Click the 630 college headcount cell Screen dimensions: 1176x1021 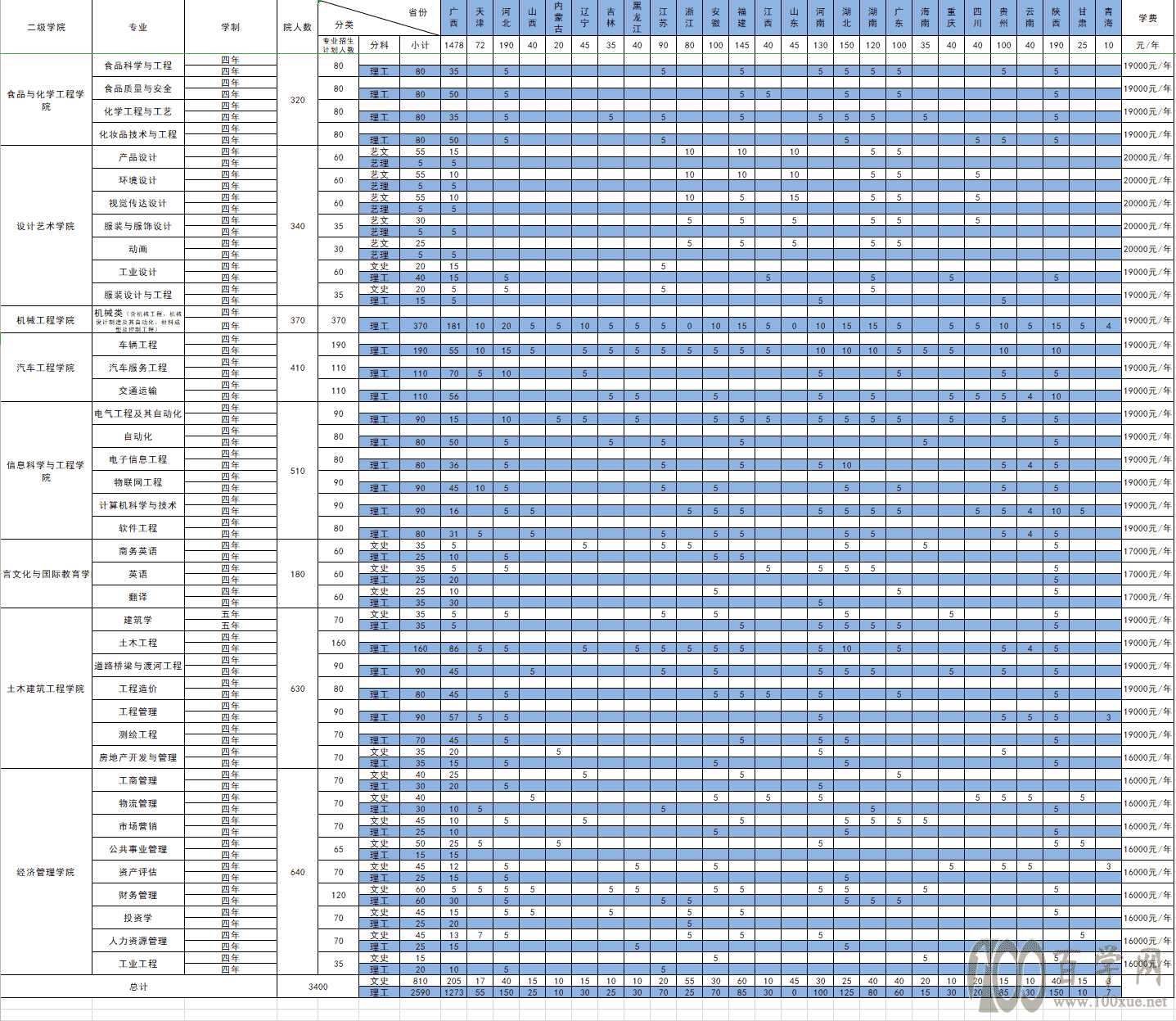(x=298, y=689)
